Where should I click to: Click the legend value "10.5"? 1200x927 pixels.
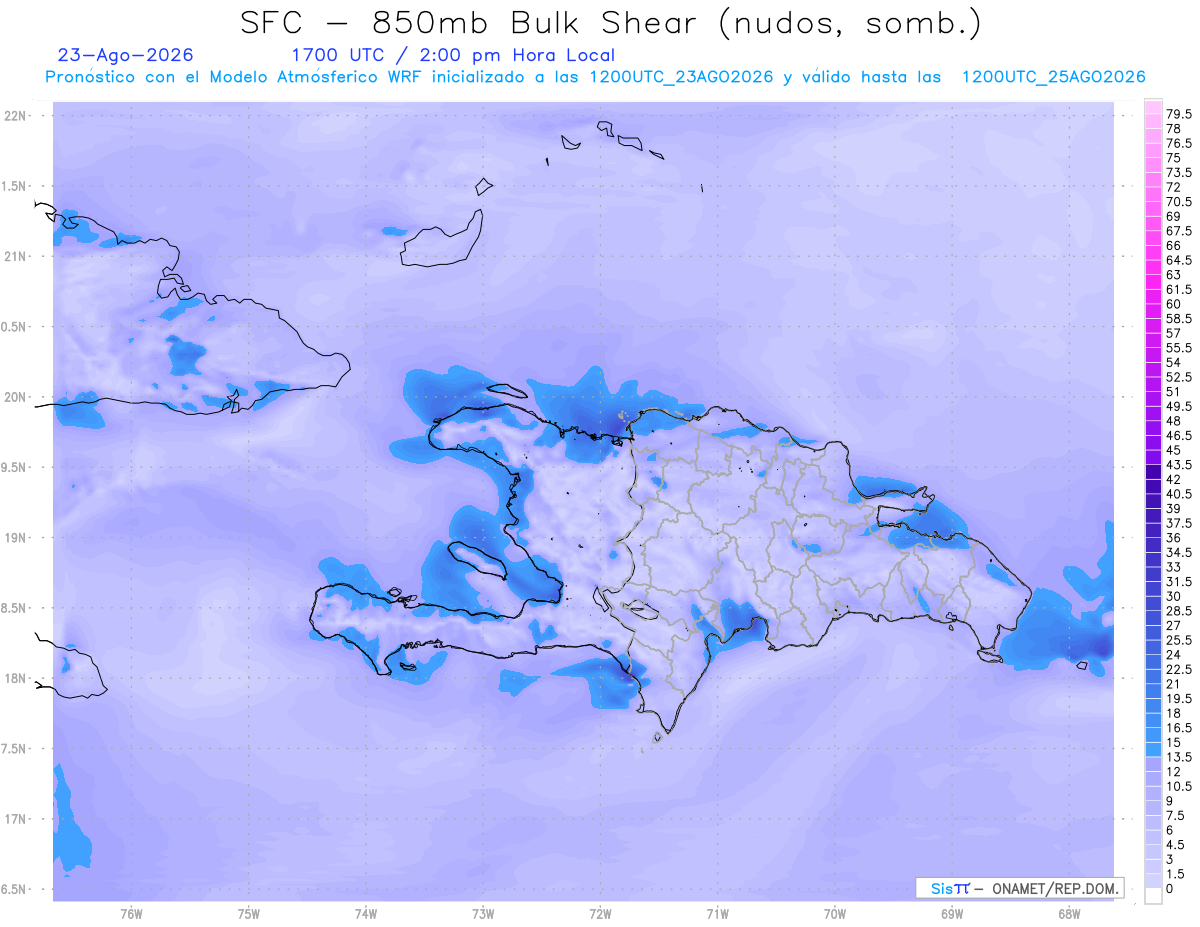pyautogui.click(x=1179, y=787)
